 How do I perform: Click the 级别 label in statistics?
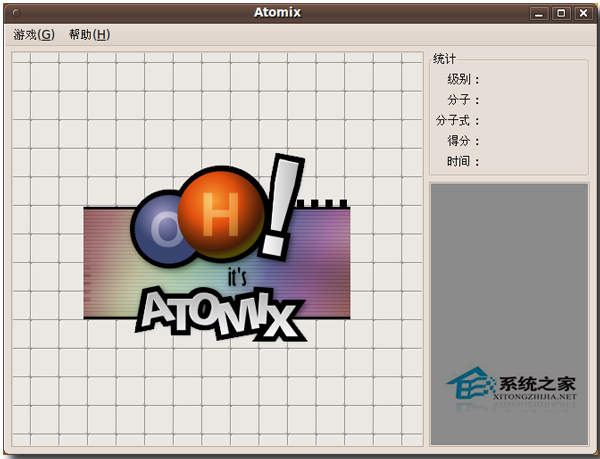(x=463, y=80)
